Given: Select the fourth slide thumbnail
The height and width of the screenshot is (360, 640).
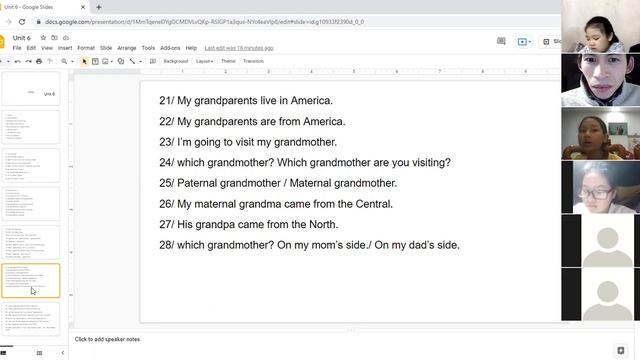Looking at the screenshot, I should 31,204.
